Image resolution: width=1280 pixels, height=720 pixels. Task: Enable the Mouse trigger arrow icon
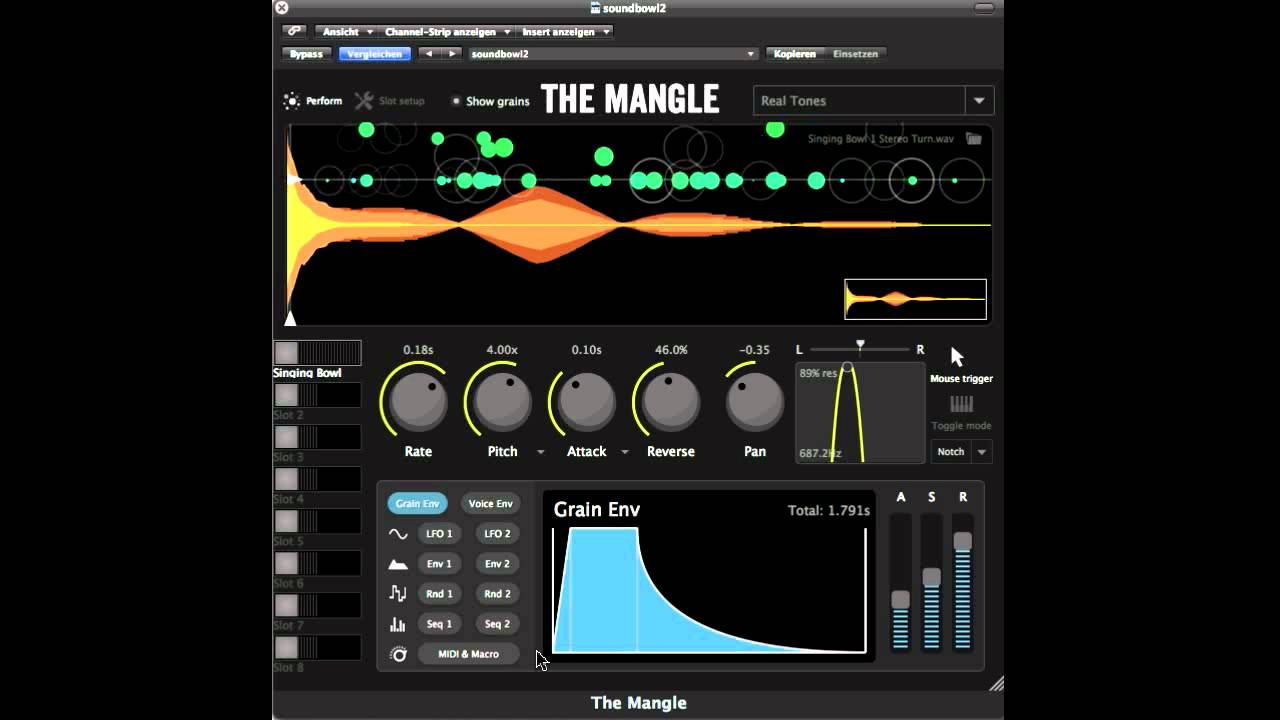(x=957, y=357)
